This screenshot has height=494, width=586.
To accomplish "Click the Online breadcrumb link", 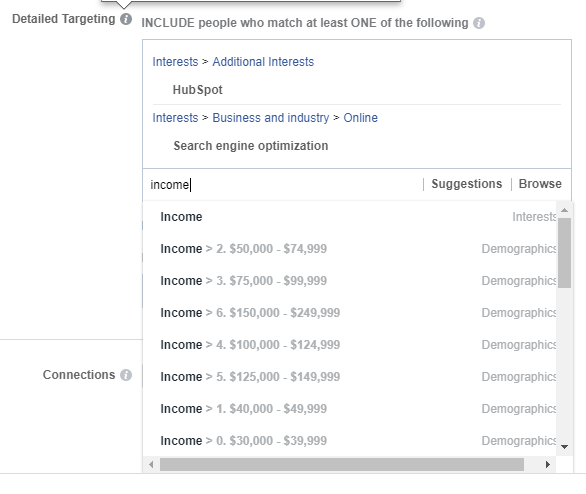I will tap(361, 118).
